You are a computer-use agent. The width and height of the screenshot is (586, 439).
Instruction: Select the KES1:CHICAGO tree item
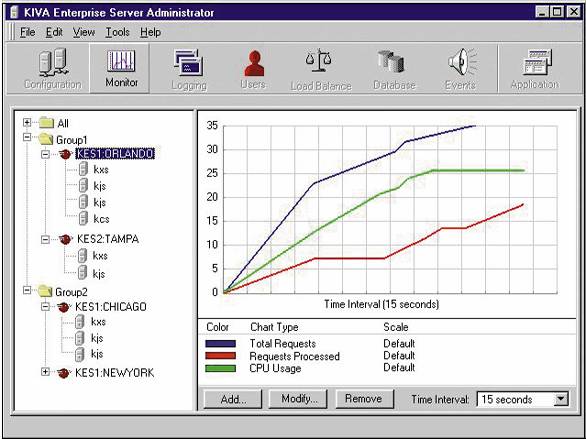[x=111, y=307]
